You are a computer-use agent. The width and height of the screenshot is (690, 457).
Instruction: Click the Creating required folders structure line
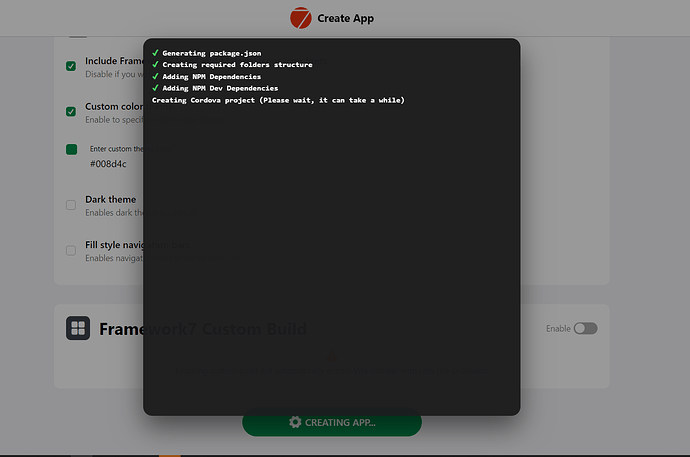coord(237,65)
